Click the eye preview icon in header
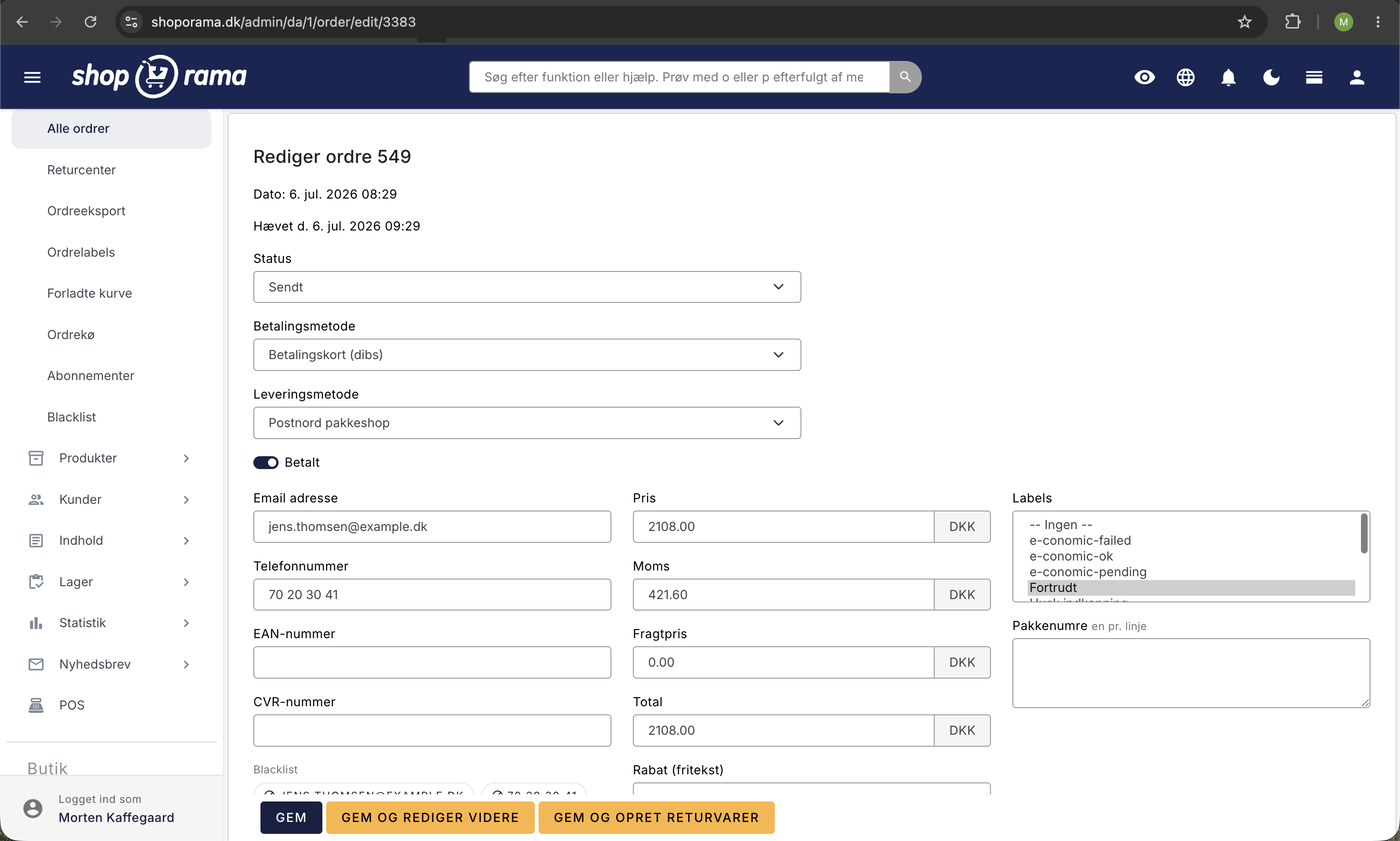This screenshot has height=841, width=1400. click(x=1145, y=77)
